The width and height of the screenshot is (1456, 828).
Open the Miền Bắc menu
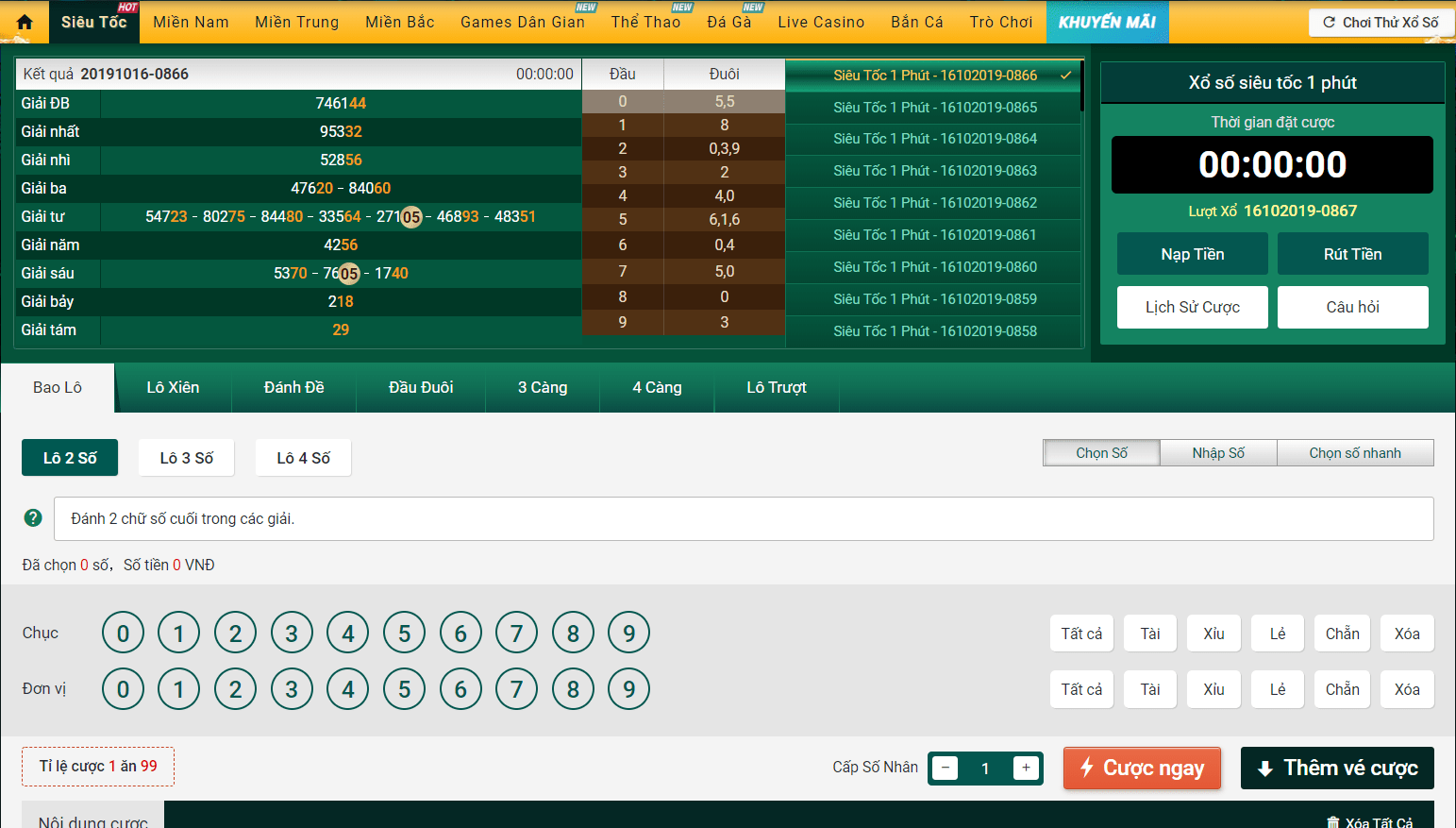399,22
